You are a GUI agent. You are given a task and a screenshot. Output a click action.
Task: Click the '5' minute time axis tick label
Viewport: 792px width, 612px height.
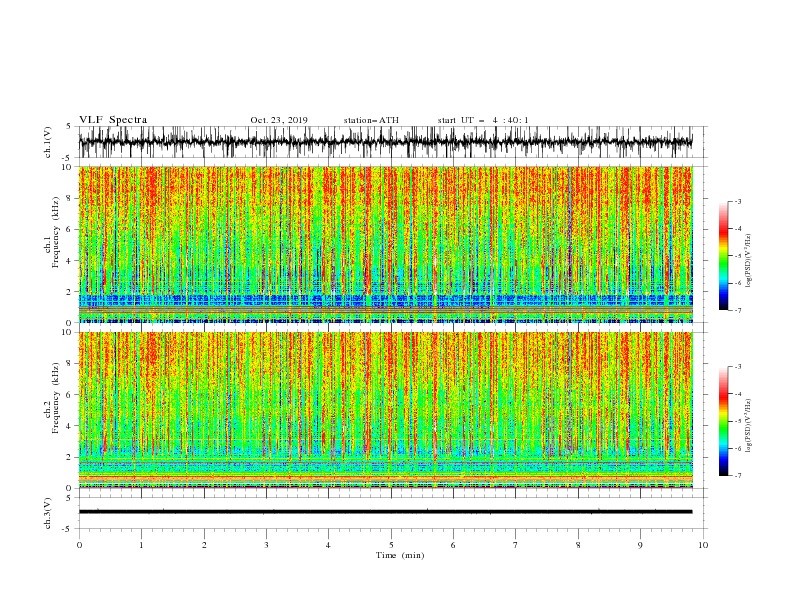click(391, 545)
